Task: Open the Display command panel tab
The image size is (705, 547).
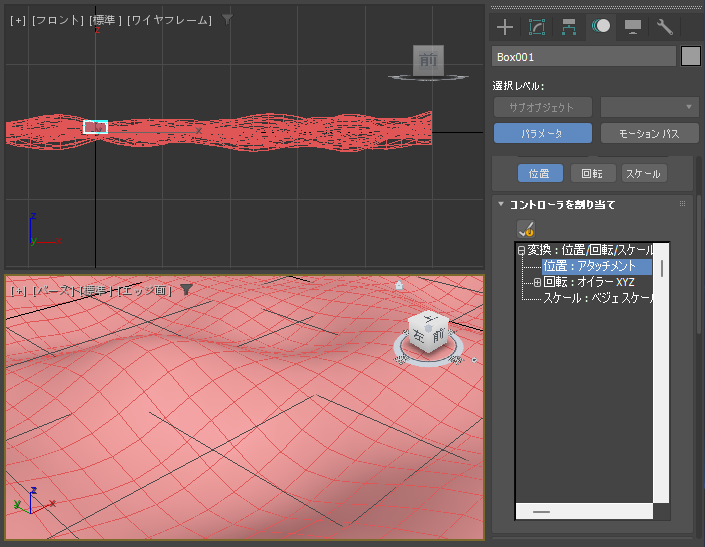Action: (x=633, y=27)
